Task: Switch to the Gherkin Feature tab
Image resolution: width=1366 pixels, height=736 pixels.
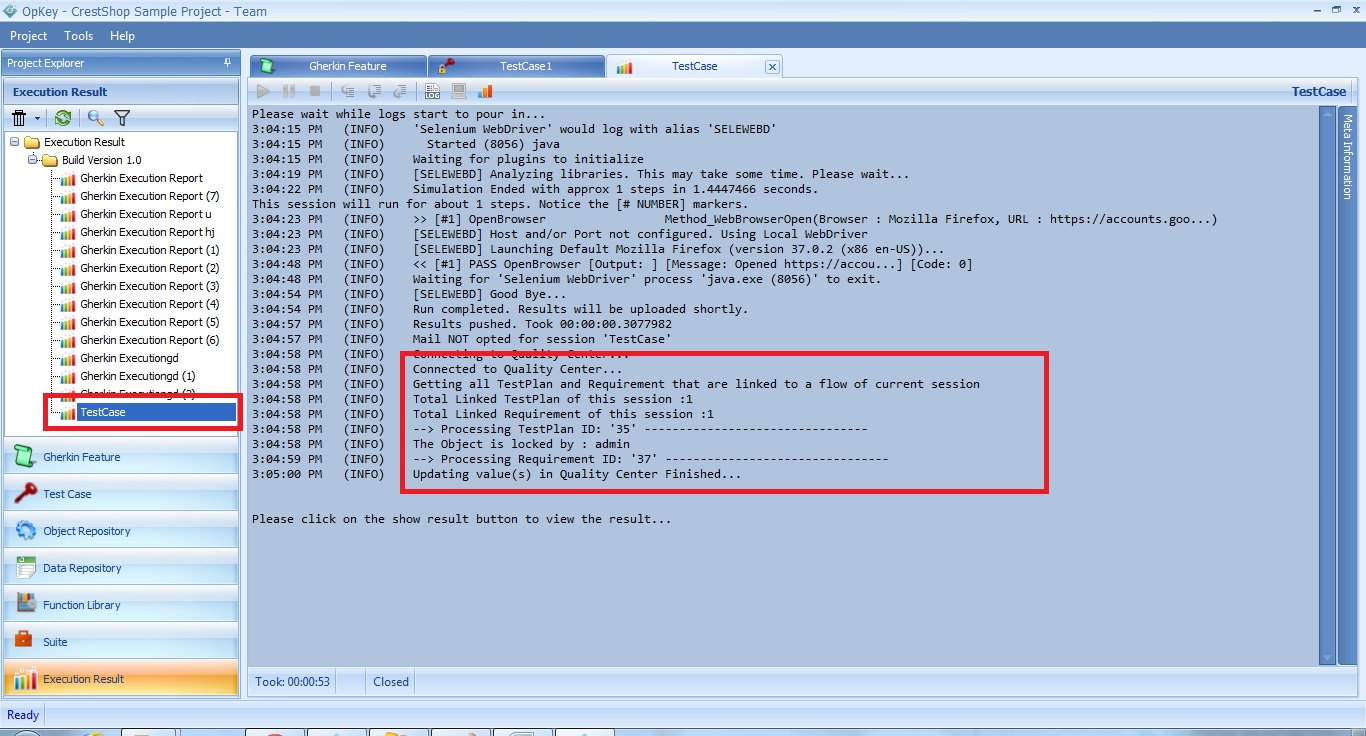Action: tap(338, 66)
